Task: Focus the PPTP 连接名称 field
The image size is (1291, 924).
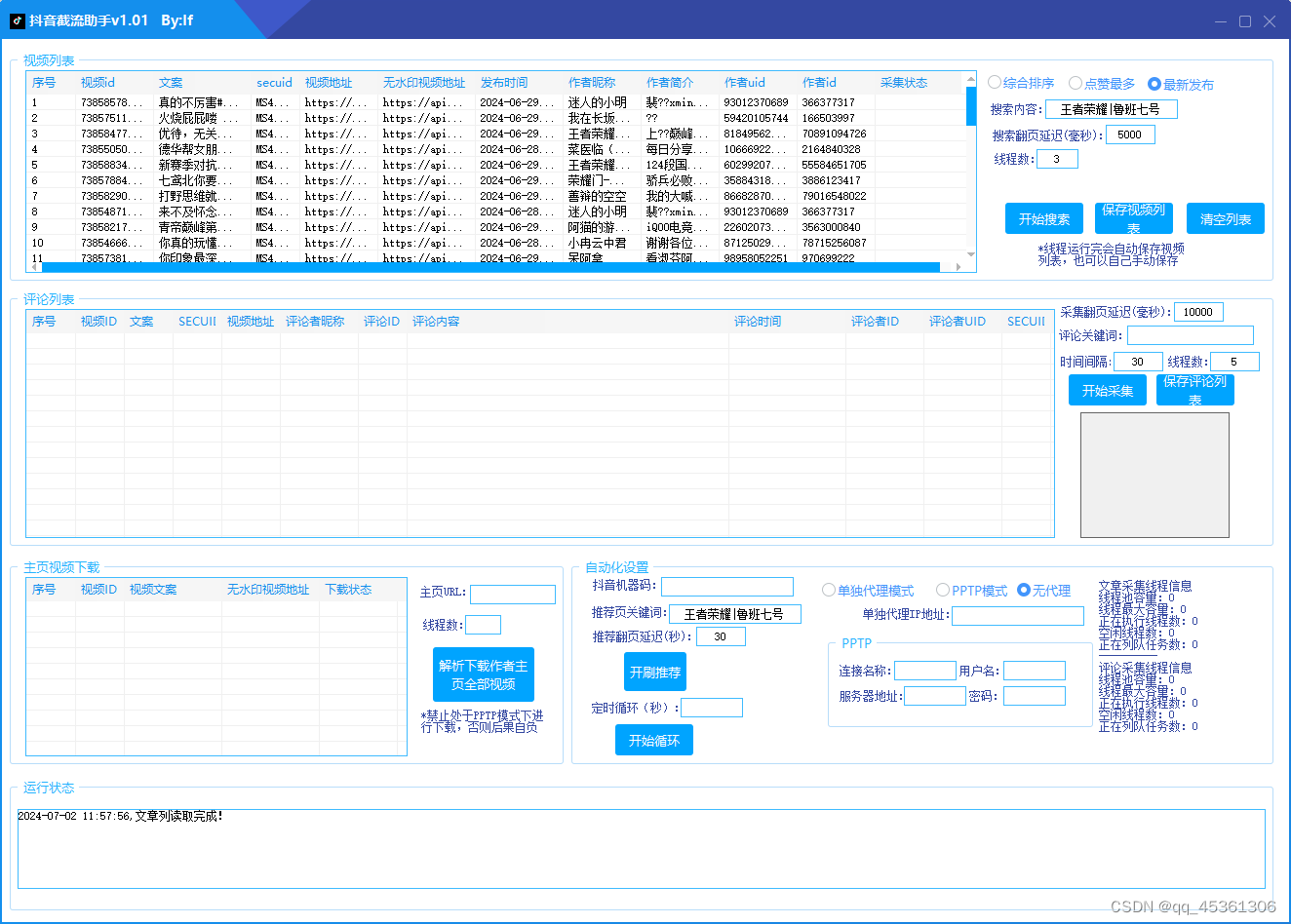Action: [x=925, y=671]
